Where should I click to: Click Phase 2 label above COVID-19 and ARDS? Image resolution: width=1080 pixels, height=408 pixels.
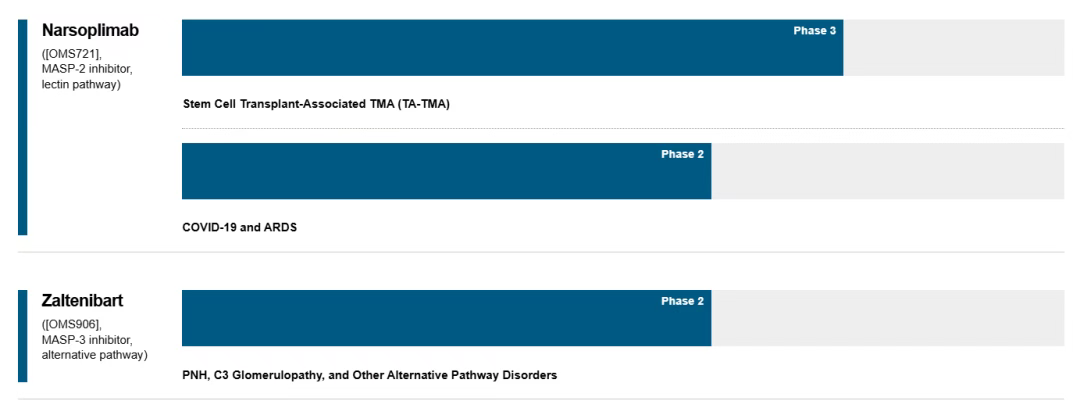[683, 155]
